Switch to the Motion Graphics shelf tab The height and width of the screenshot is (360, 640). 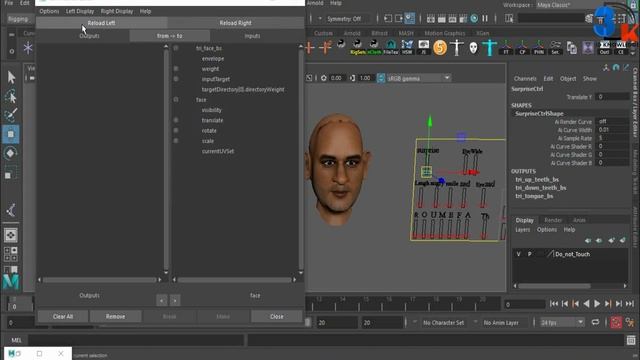point(444,33)
